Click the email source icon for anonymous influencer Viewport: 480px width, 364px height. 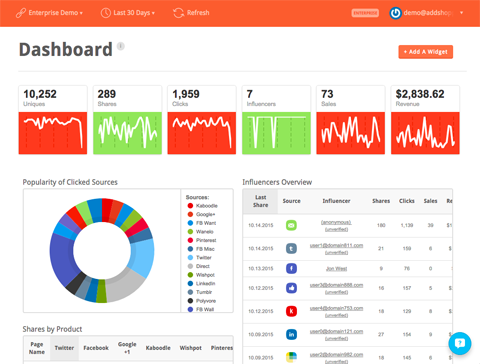tap(291, 225)
